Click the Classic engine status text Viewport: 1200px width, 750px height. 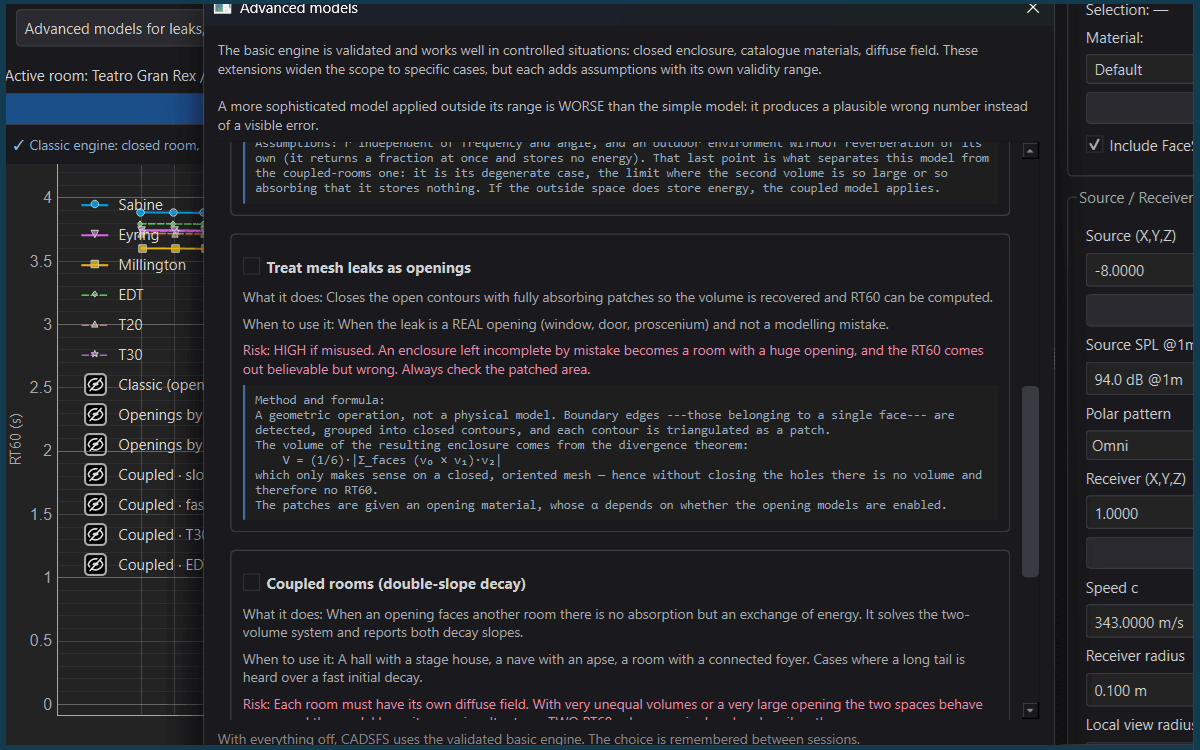pos(106,145)
